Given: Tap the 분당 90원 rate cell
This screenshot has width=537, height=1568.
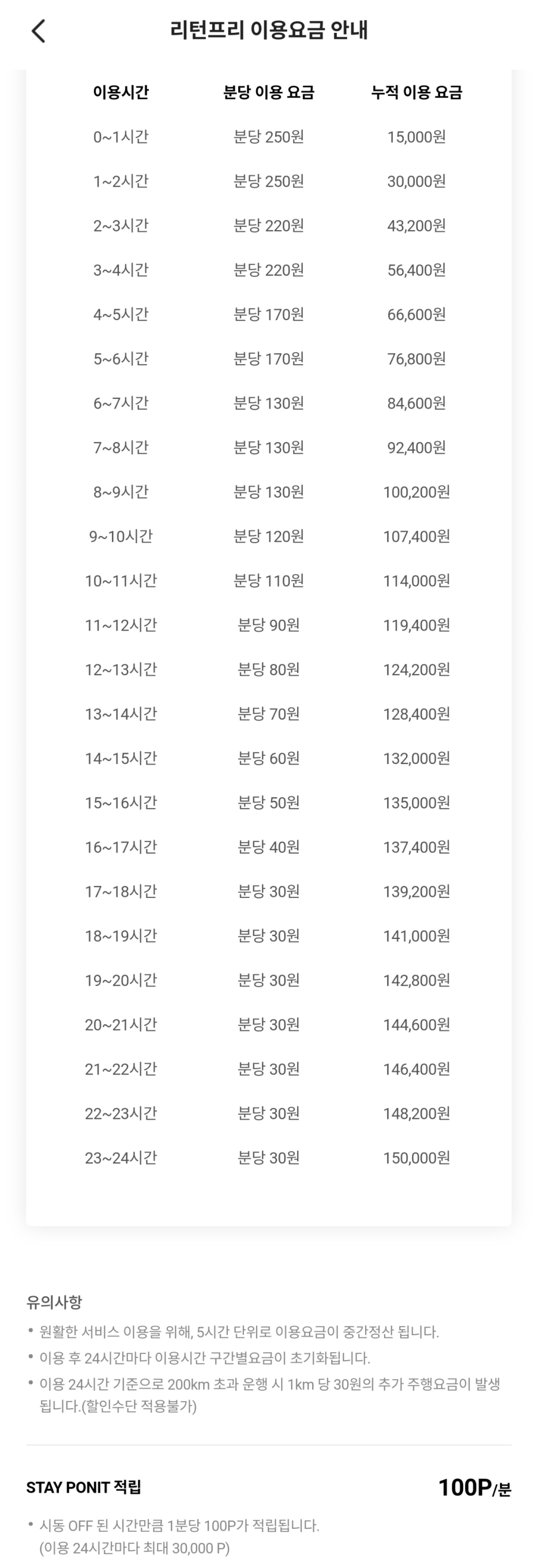Looking at the screenshot, I should (268, 625).
